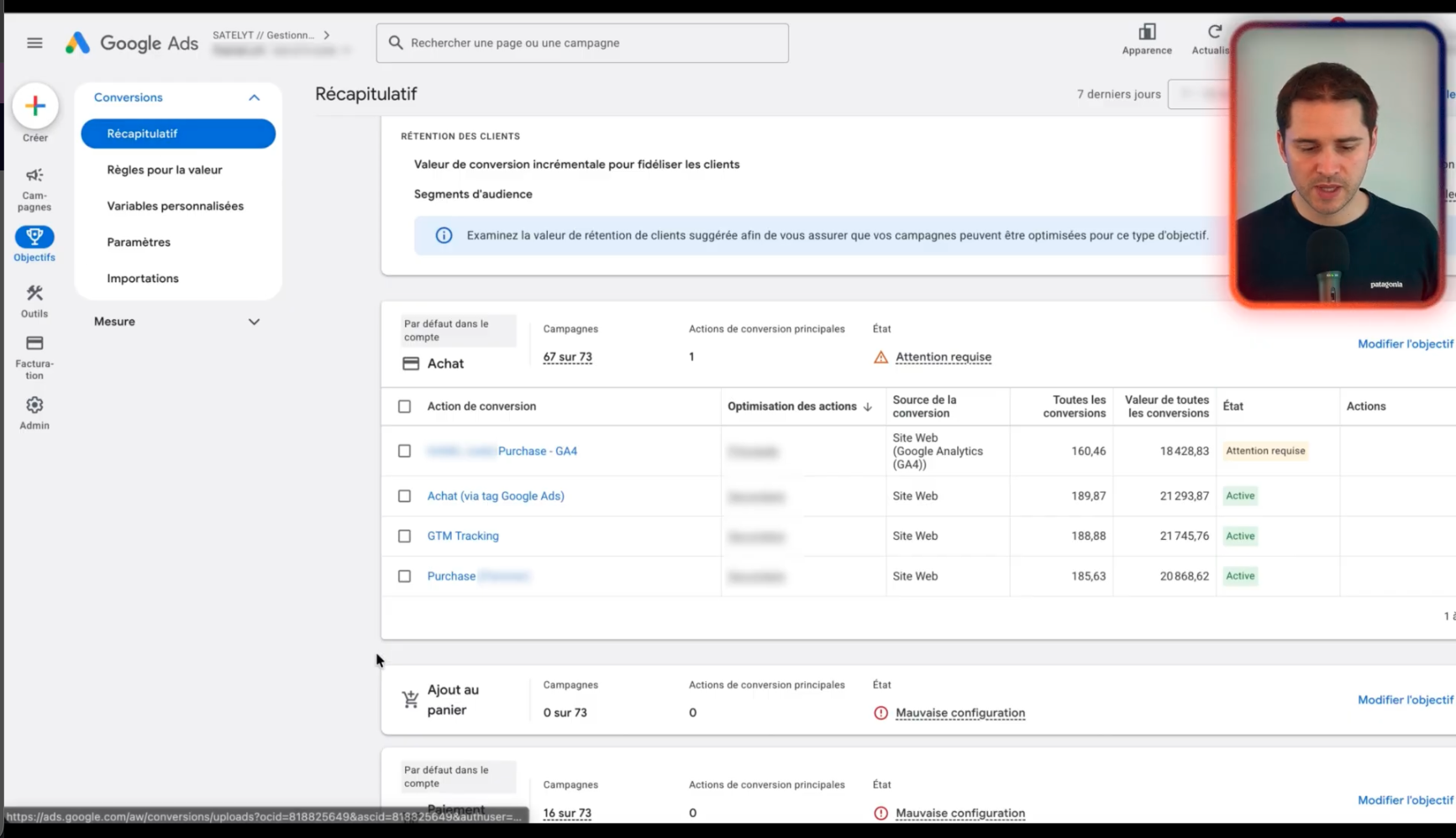
Task: Click the info icon in retention notice
Action: 444,236
